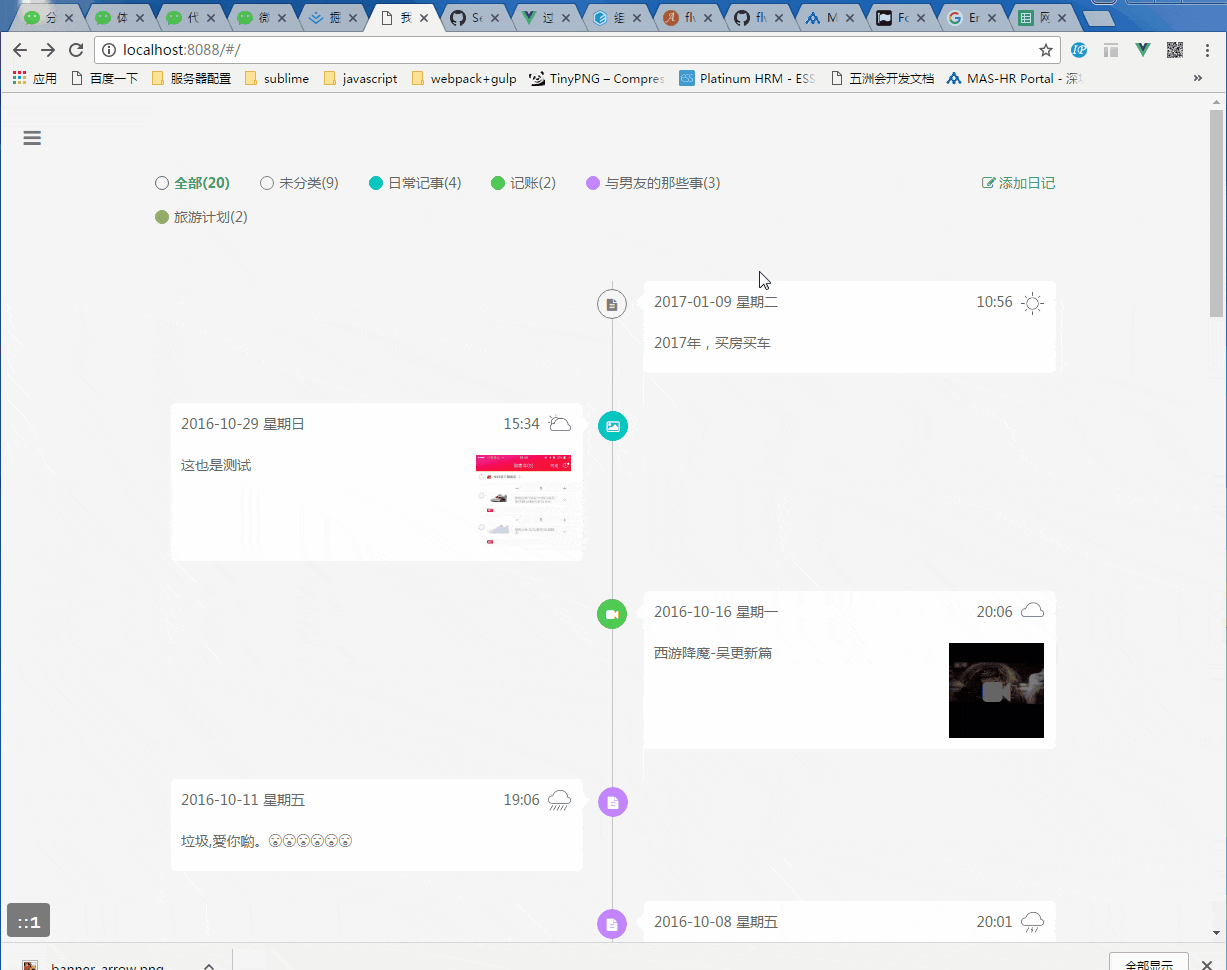Open the video thumbnail in 西游降魔 entry
This screenshot has height=970, width=1227.
click(996, 690)
